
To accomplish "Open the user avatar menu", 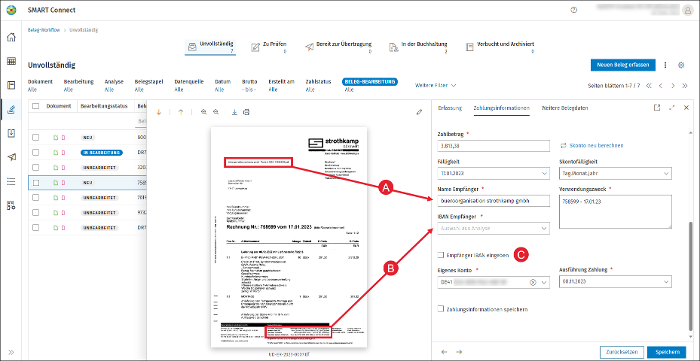I will pyautogui.click(x=688, y=10).
